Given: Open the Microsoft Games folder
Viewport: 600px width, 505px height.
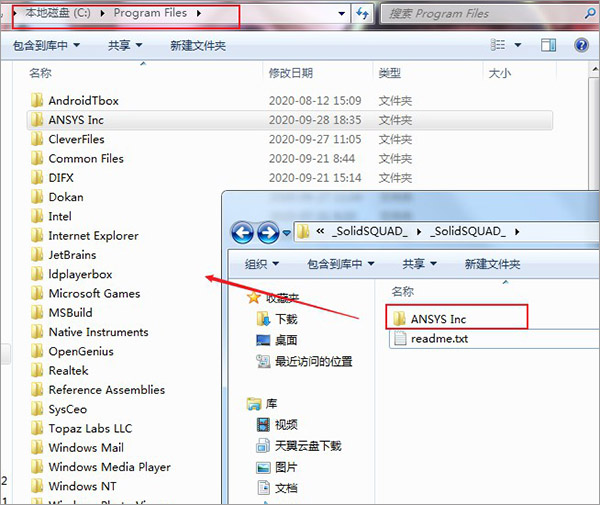Looking at the screenshot, I should pyautogui.click(x=85, y=293).
